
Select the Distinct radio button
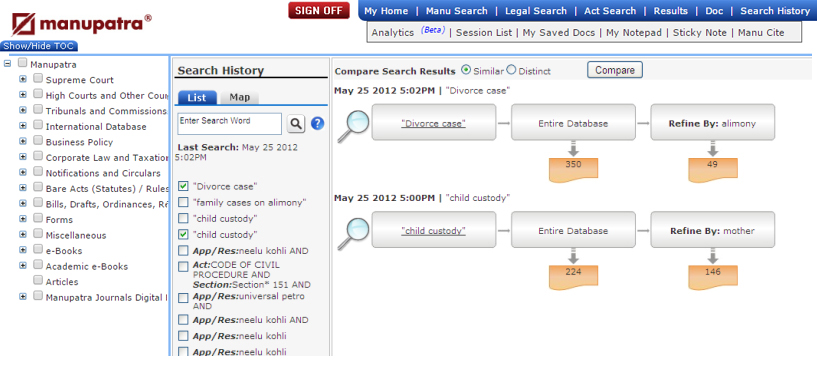(511, 70)
